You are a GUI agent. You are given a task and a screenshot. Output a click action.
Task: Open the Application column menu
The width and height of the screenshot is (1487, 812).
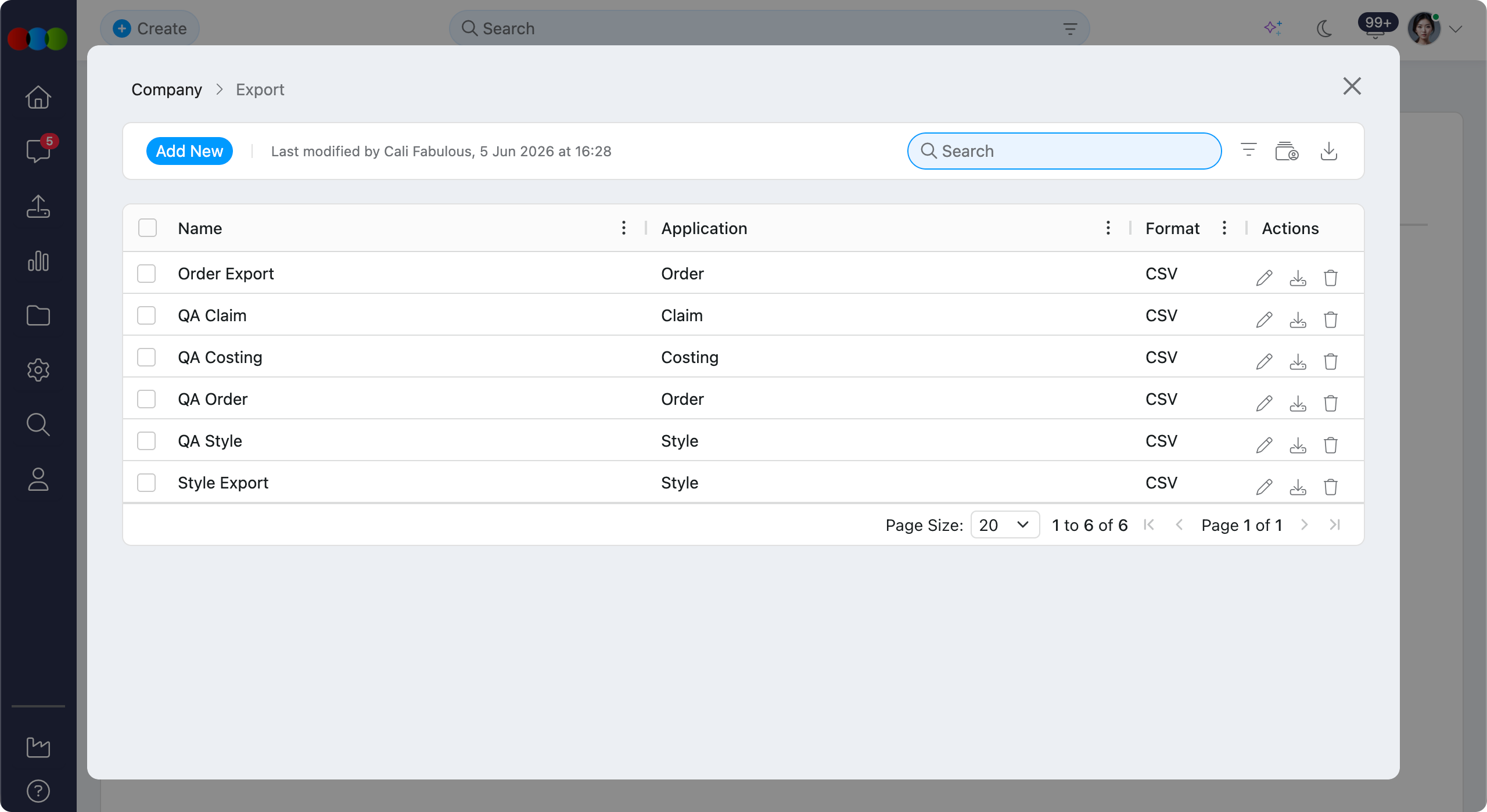pos(1108,228)
